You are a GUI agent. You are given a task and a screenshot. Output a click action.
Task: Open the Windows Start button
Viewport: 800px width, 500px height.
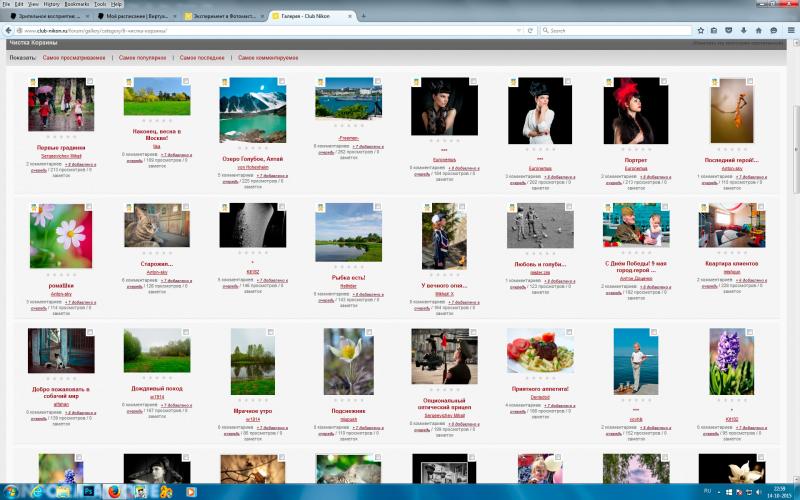tap(10, 492)
